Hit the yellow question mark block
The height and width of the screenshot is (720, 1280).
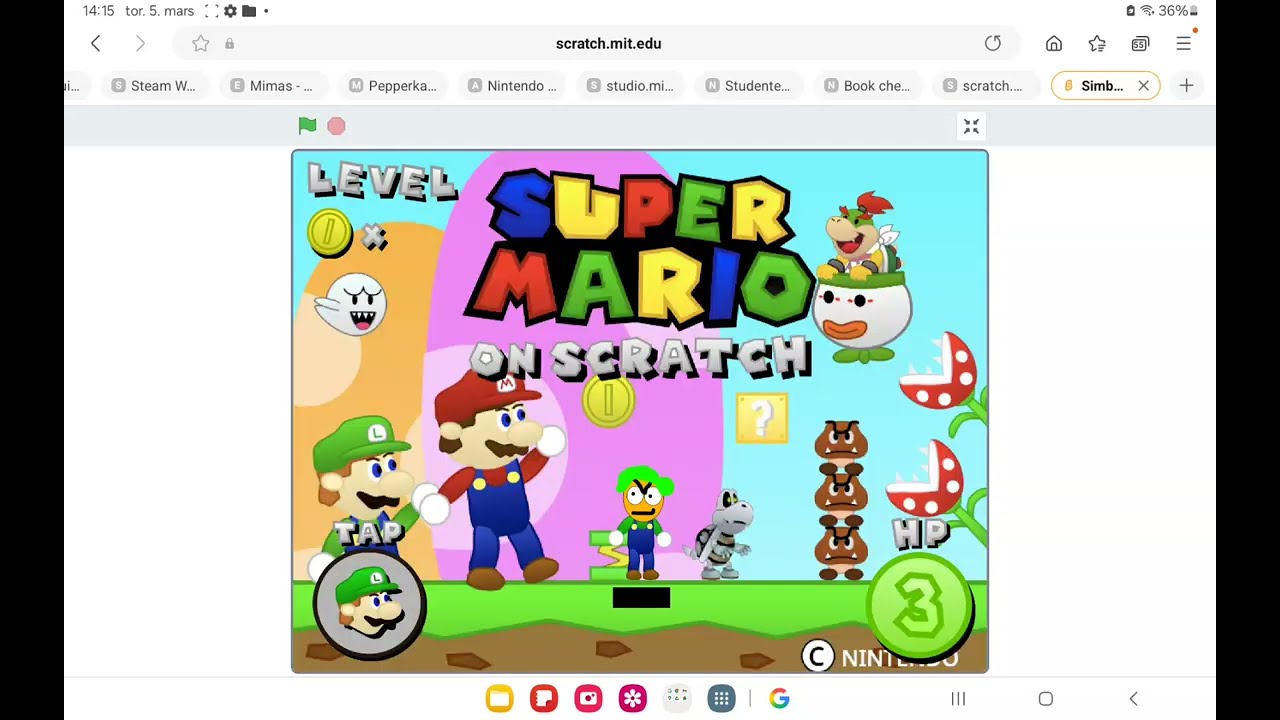pos(762,418)
